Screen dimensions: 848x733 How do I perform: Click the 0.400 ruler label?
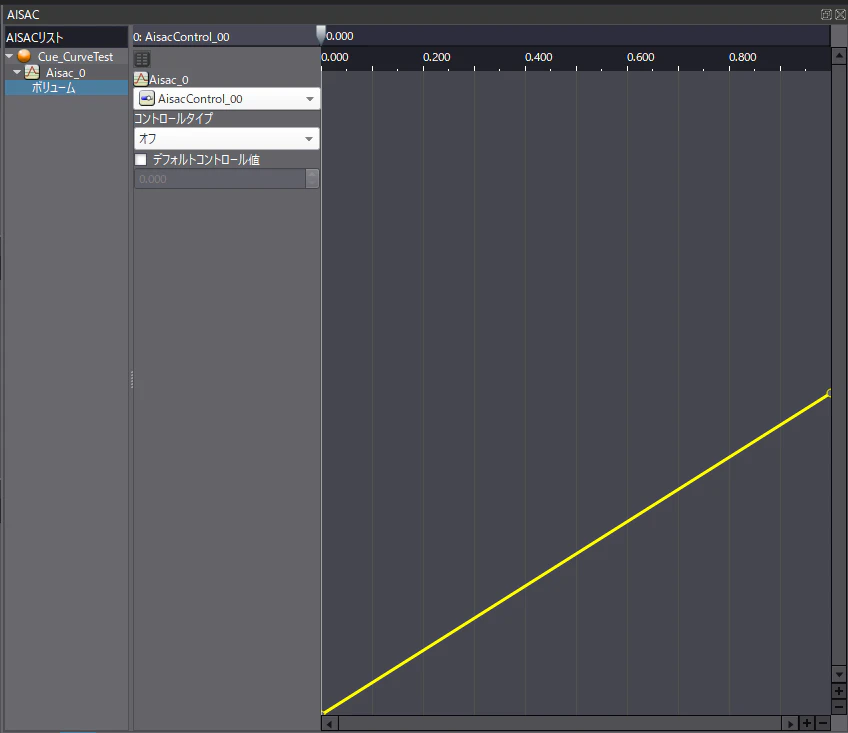[x=539, y=57]
